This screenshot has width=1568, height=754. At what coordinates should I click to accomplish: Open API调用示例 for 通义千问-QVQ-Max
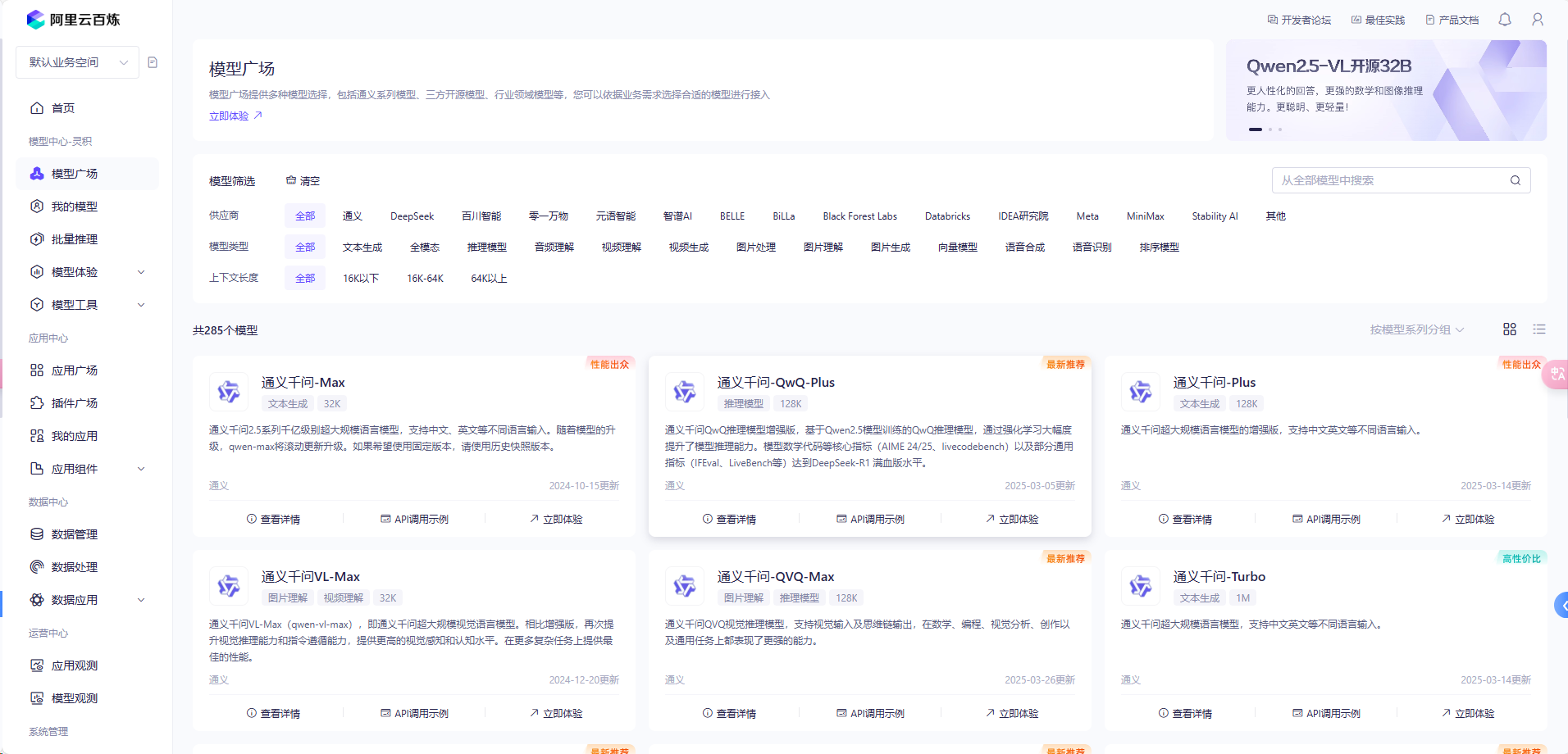870,713
